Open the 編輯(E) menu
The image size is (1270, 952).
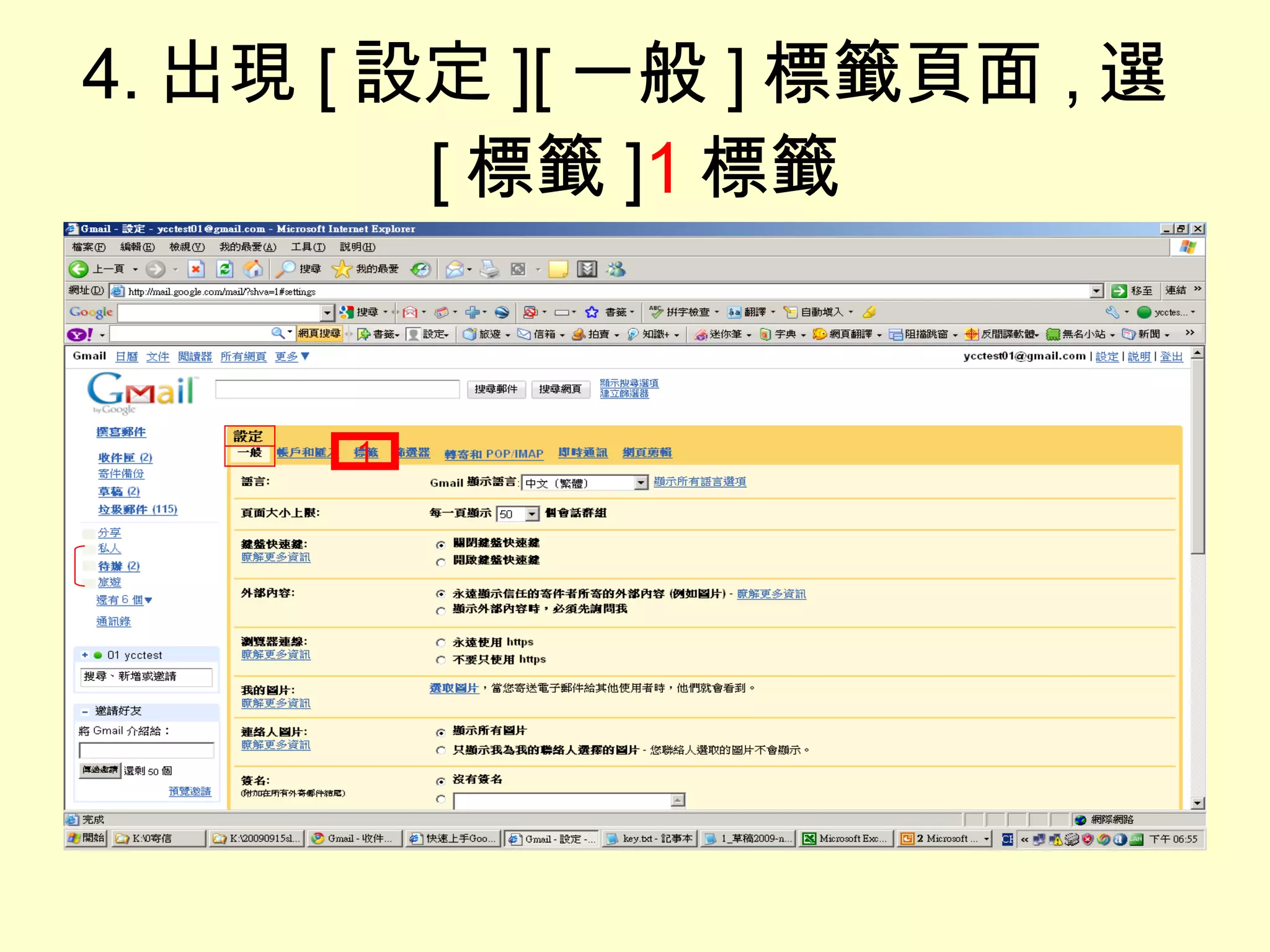[x=137, y=247]
